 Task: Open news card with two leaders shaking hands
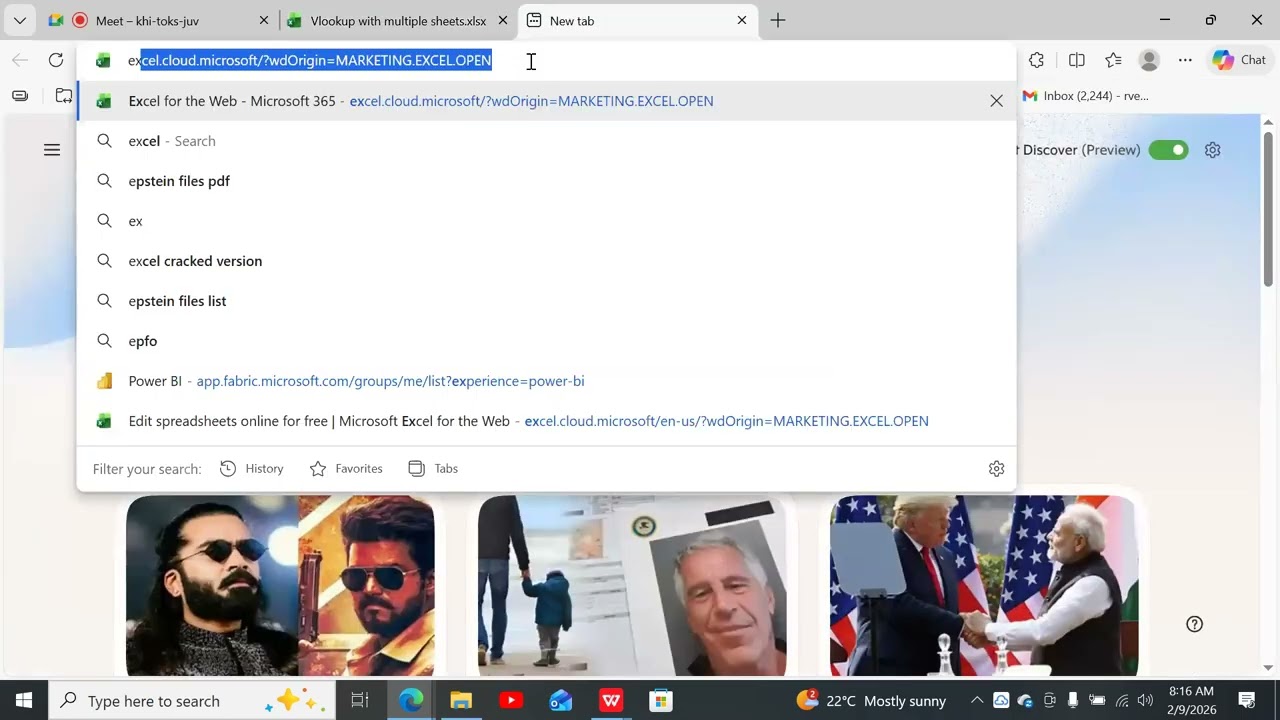click(984, 586)
